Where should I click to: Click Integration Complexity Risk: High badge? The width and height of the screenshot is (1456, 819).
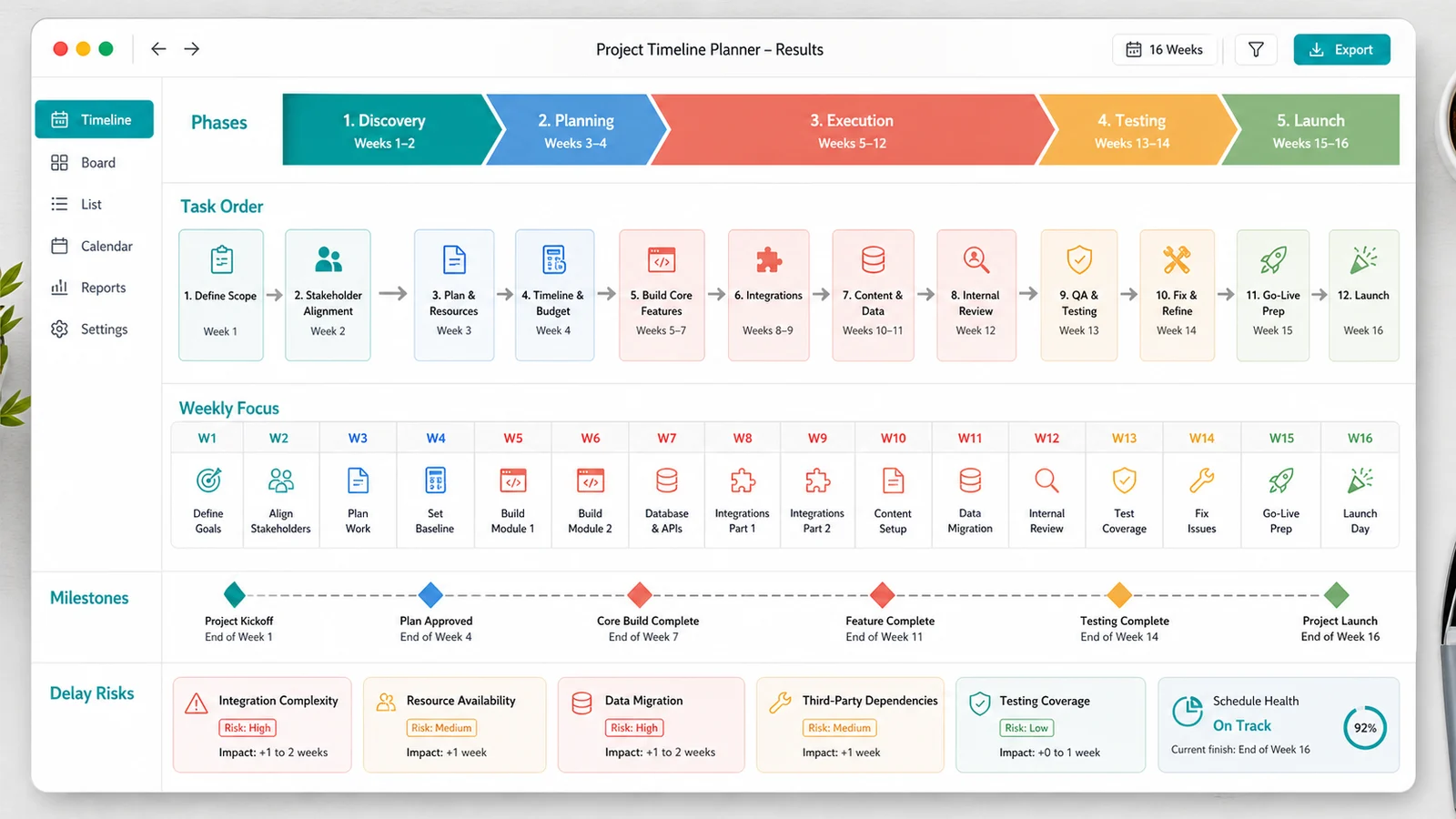pos(248,728)
